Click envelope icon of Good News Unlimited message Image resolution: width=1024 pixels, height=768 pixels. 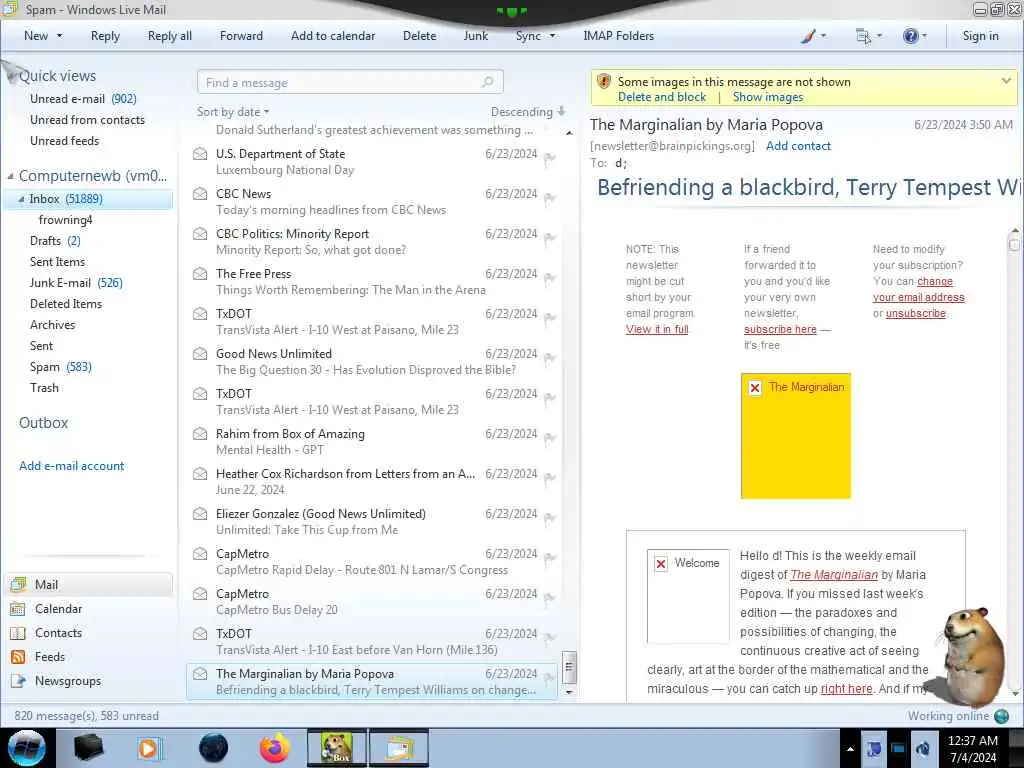tap(200, 354)
